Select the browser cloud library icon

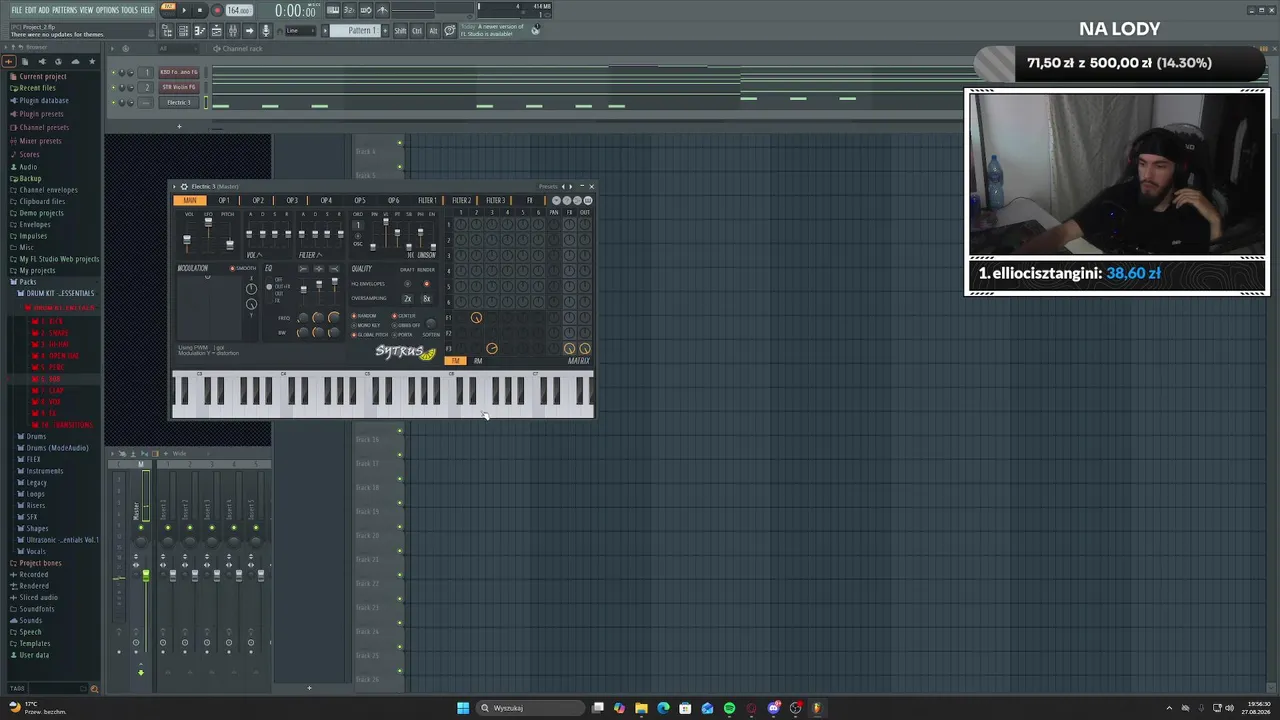point(75,62)
